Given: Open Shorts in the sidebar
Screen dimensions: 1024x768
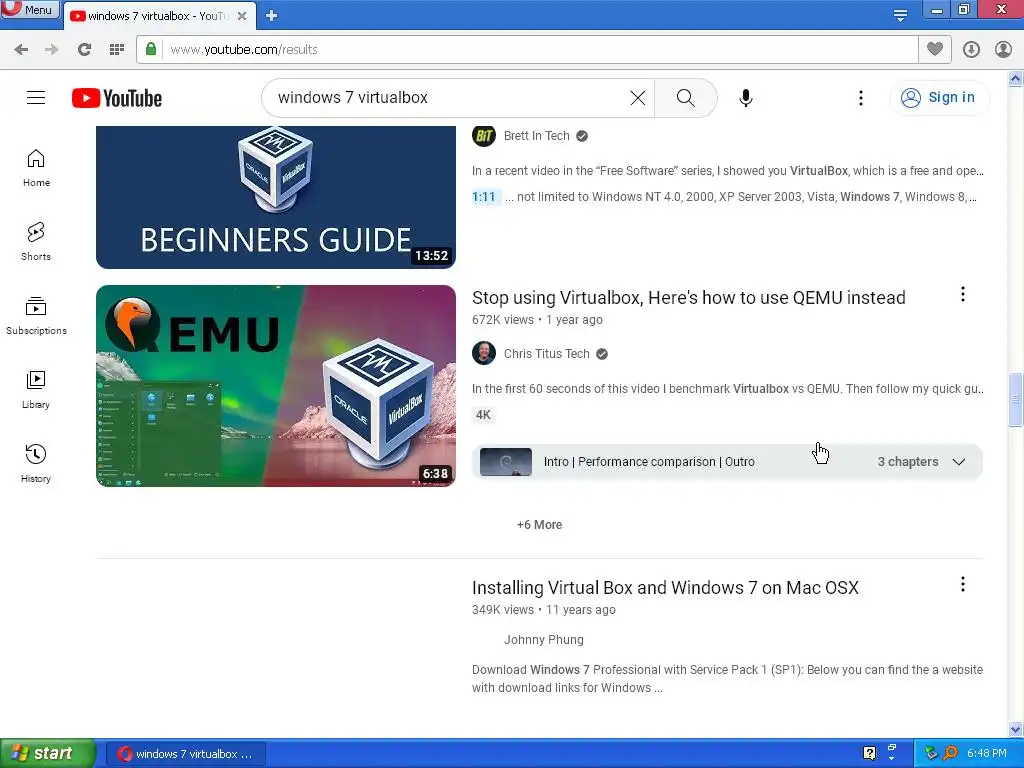Looking at the screenshot, I should pos(36,242).
